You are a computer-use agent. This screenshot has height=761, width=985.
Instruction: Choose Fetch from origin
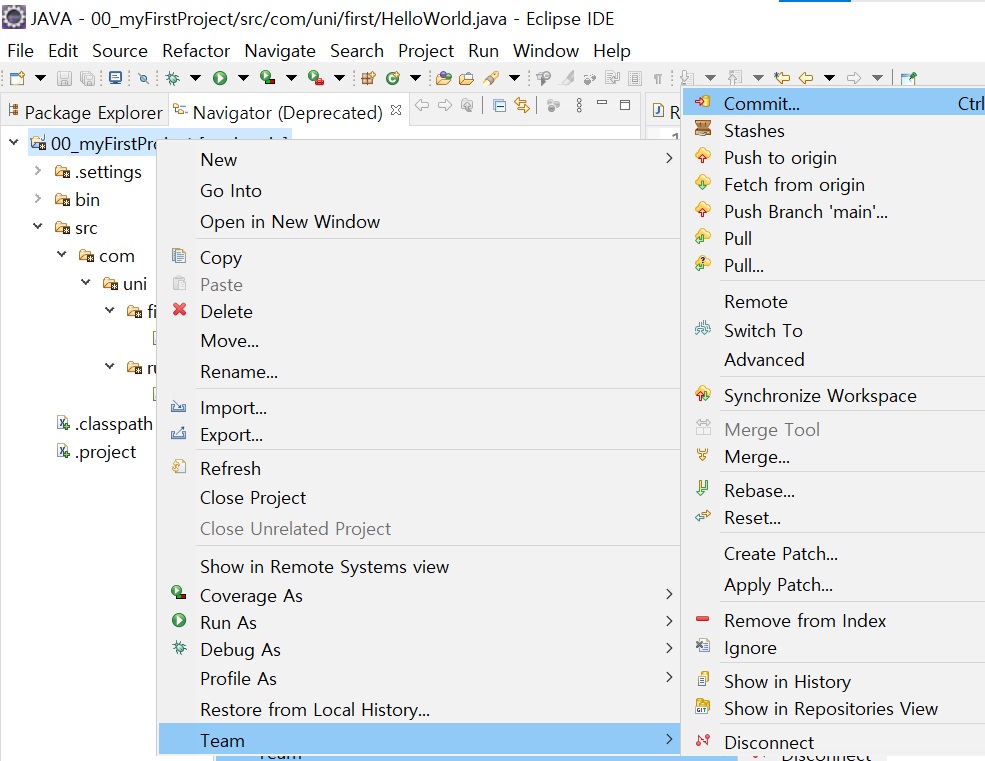(x=834, y=184)
